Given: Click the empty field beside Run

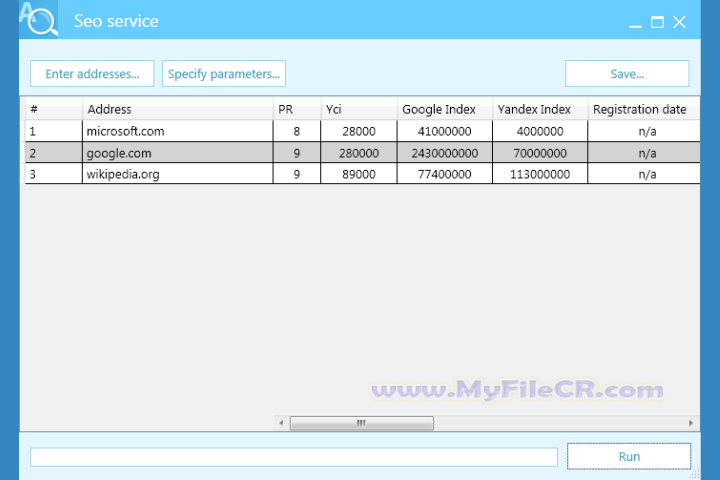Looking at the screenshot, I should 294,457.
